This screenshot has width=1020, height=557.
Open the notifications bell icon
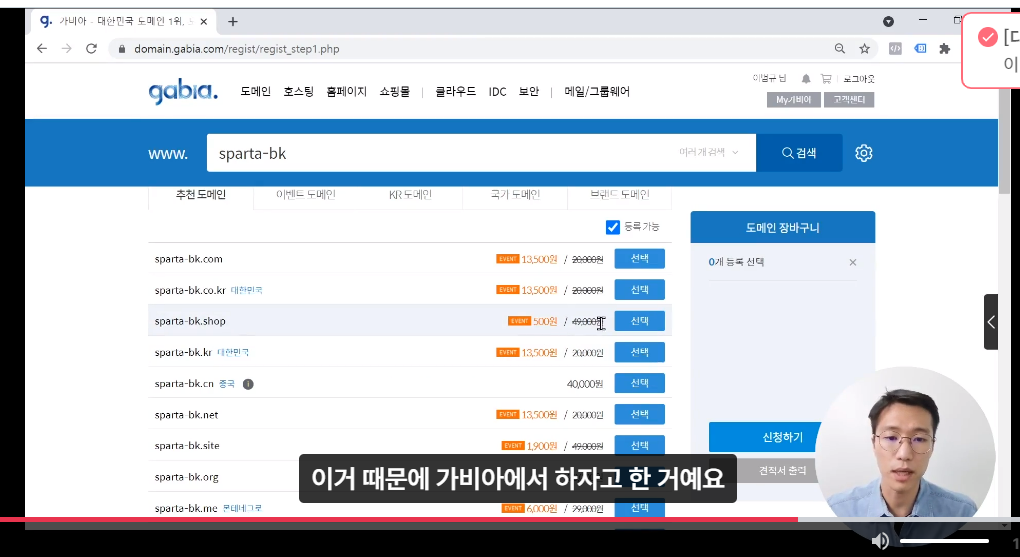click(806, 79)
